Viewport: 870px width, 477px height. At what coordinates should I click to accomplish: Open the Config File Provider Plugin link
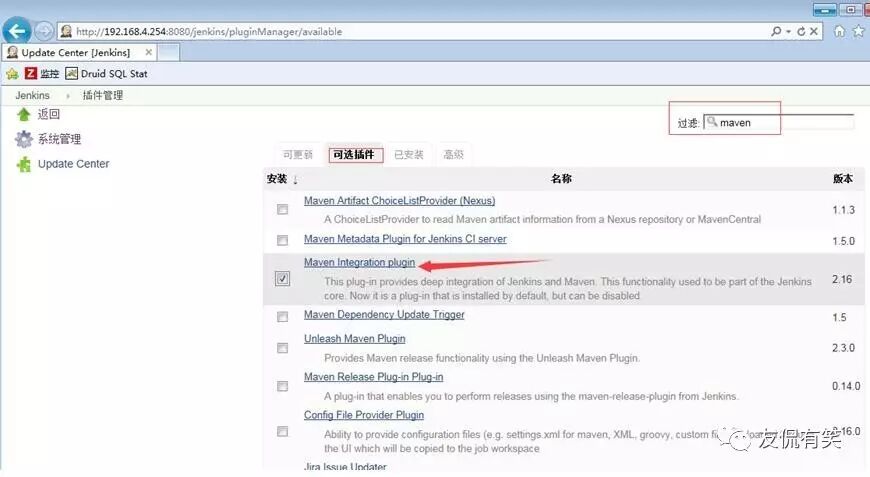tap(364, 415)
